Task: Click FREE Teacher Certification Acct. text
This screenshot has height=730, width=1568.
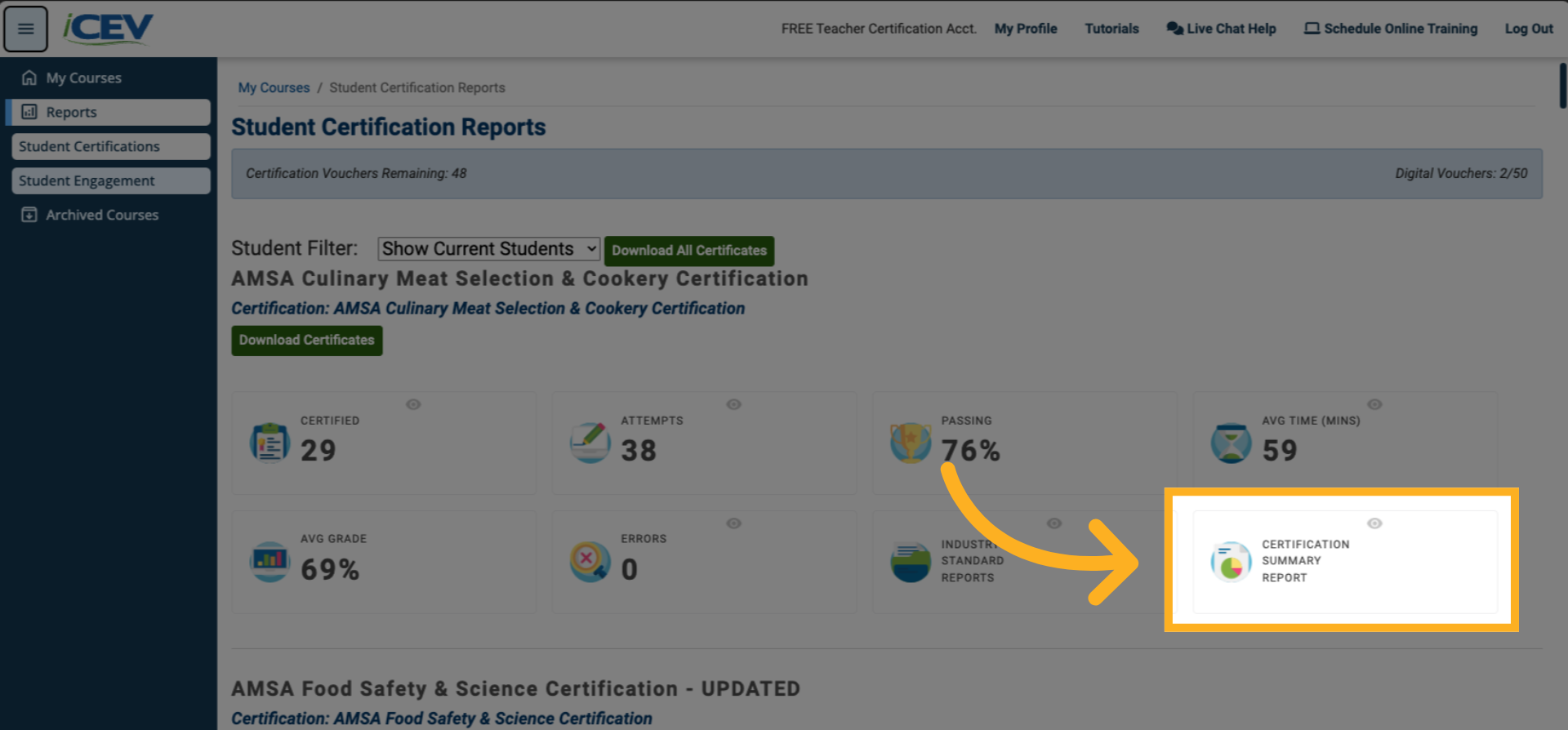Action: coord(879,29)
